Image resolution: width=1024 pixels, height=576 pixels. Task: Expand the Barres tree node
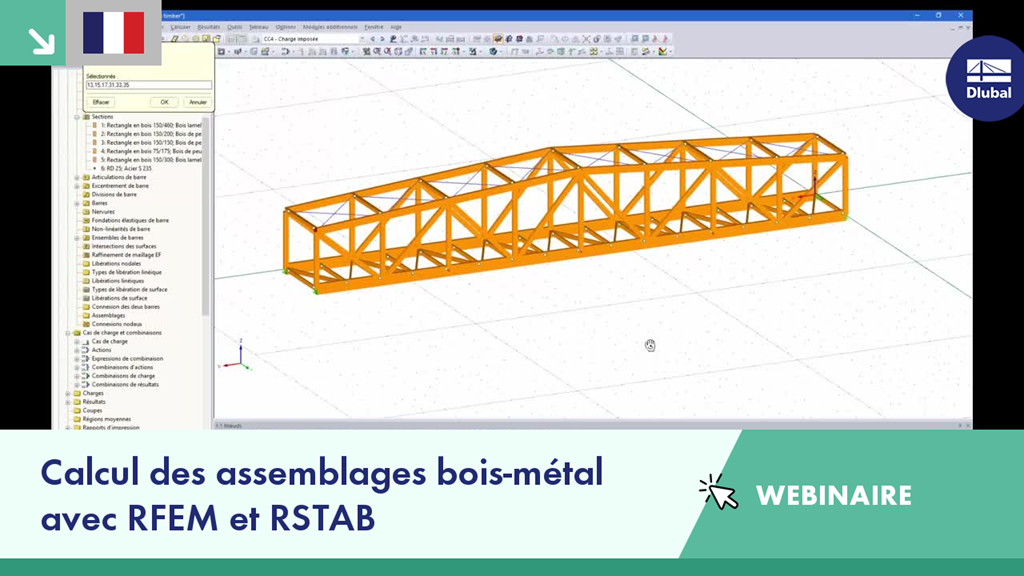coord(77,203)
